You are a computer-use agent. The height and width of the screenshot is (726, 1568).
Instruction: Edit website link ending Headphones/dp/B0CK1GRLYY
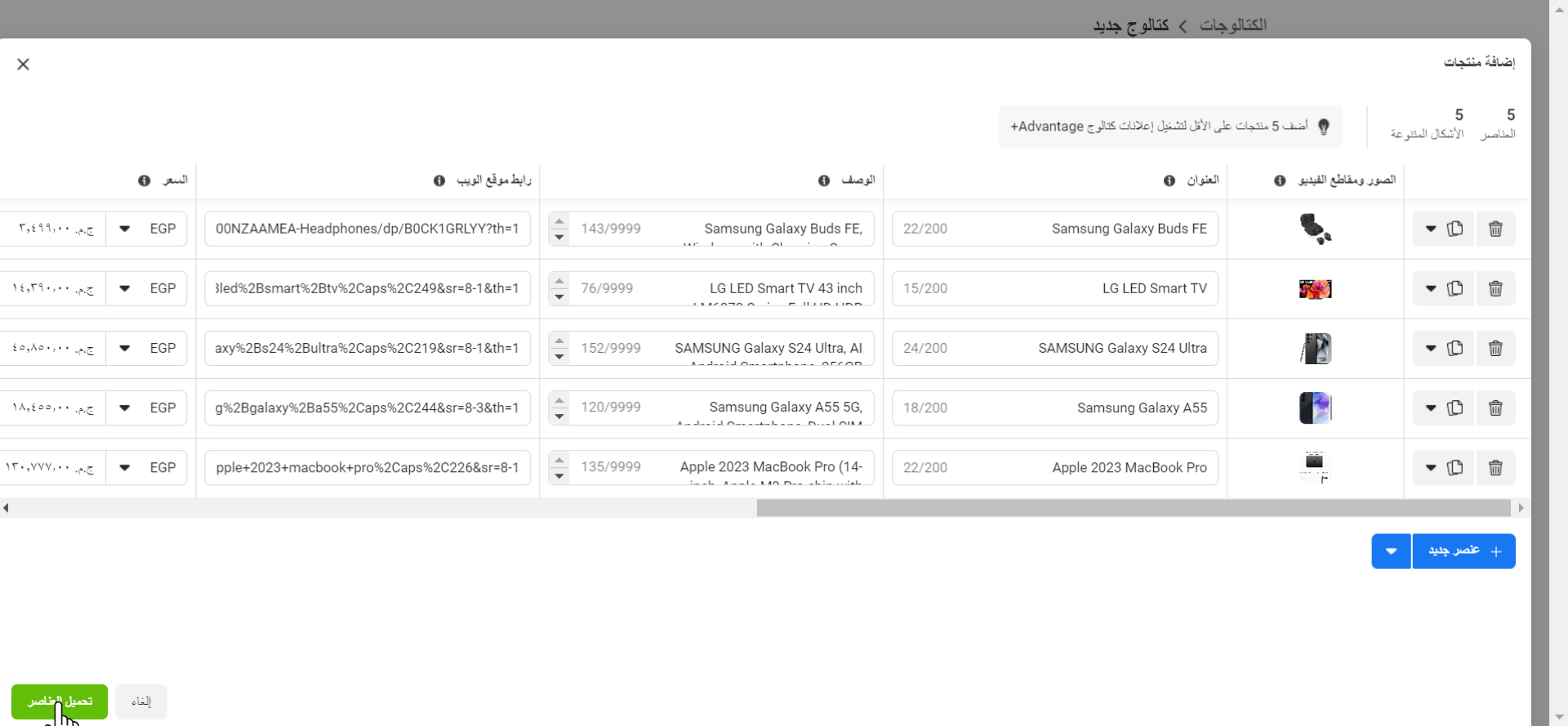point(367,229)
